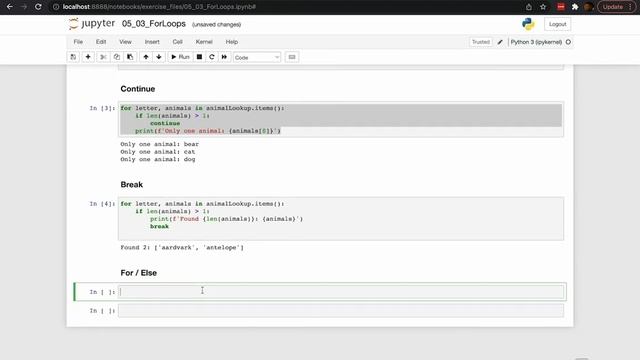The width and height of the screenshot is (640, 360).
Task: Reload the page using the browser refresh icon
Action: coord(38,7)
